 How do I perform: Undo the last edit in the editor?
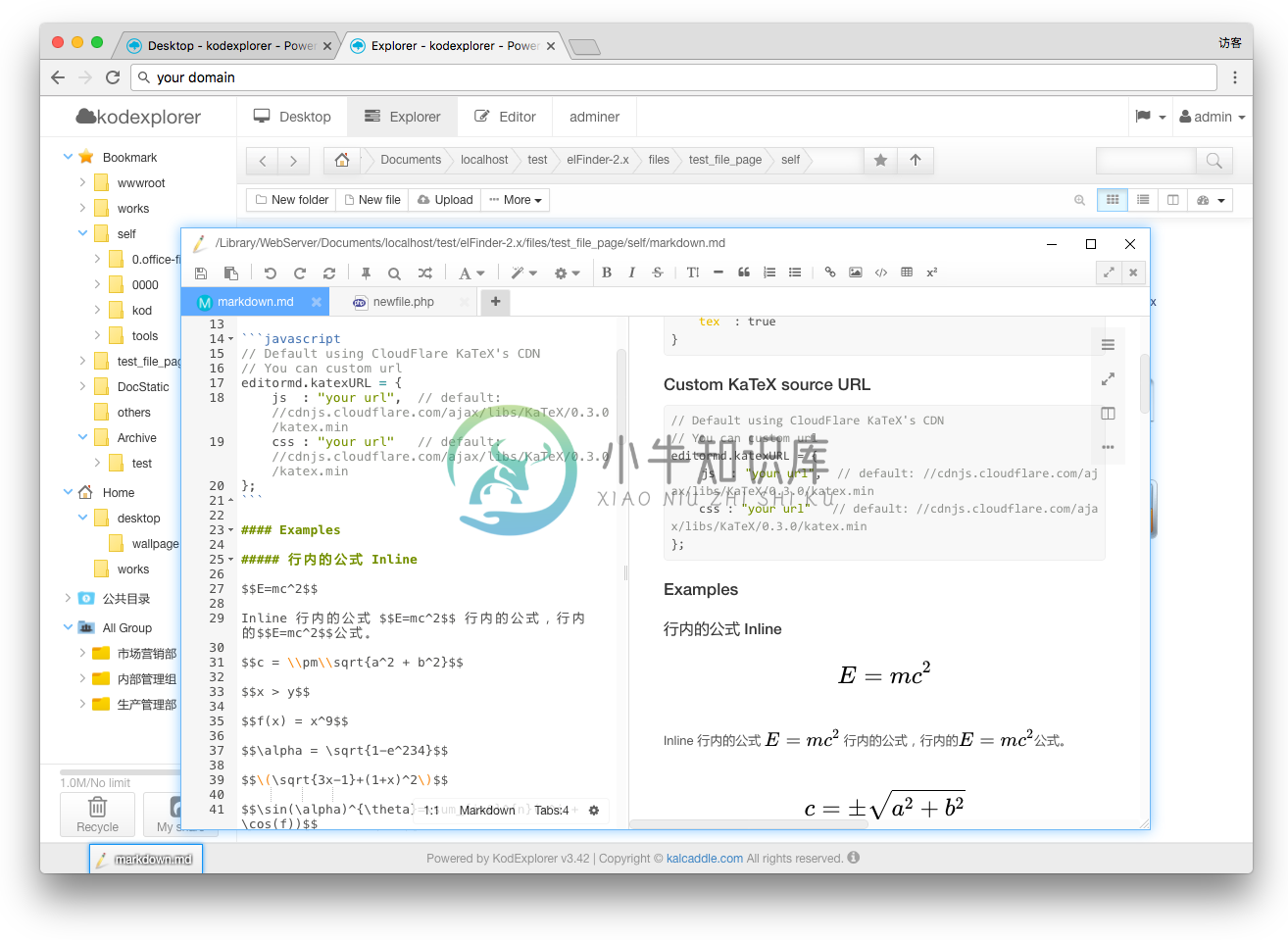271,273
